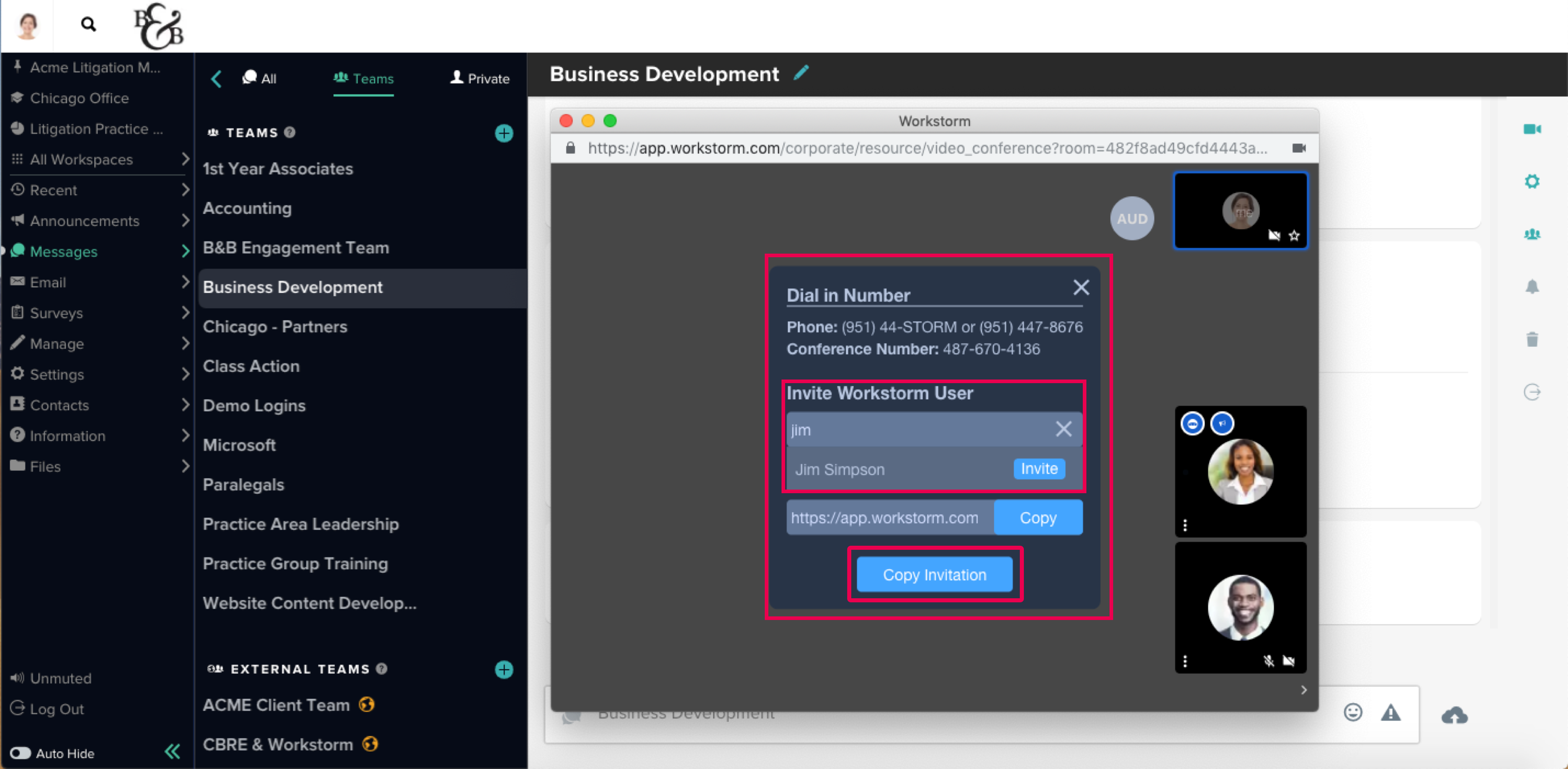Click star icon on own video tile
The width and height of the screenshot is (1568, 769).
(1294, 236)
